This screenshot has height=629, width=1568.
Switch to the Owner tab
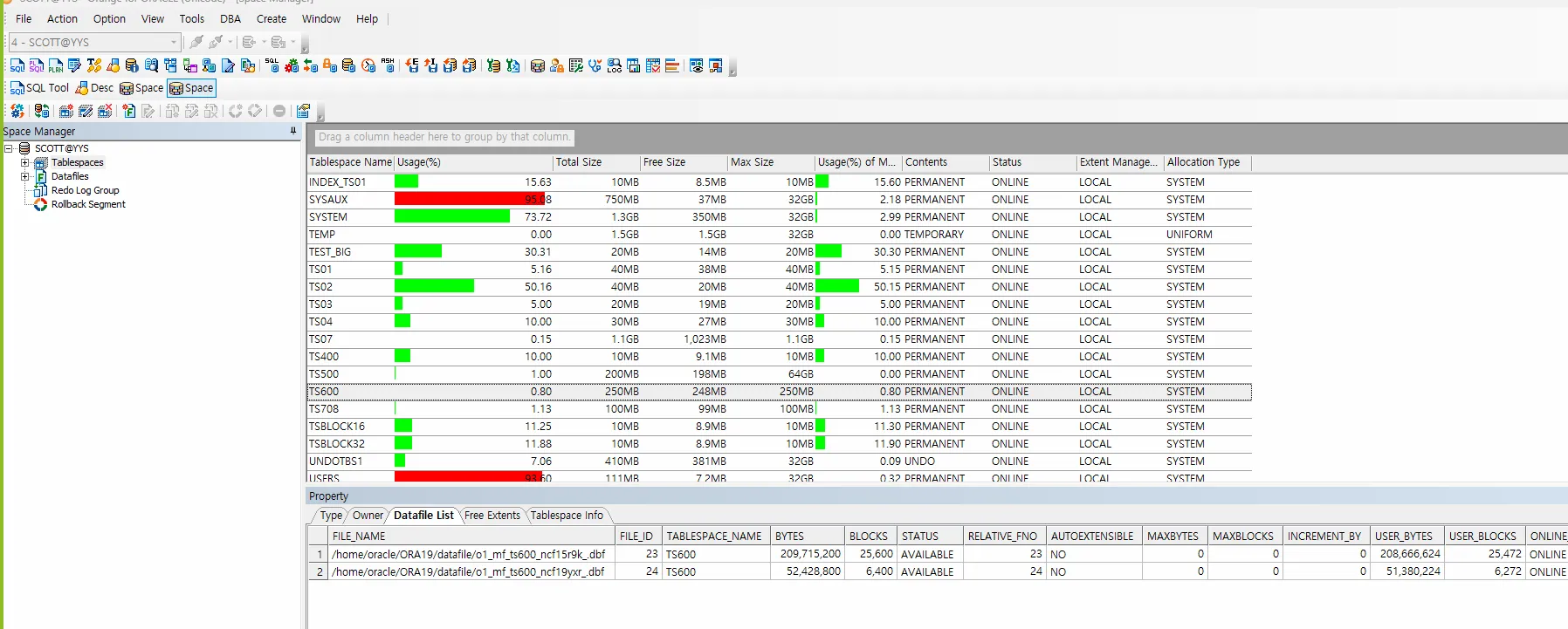pos(368,516)
